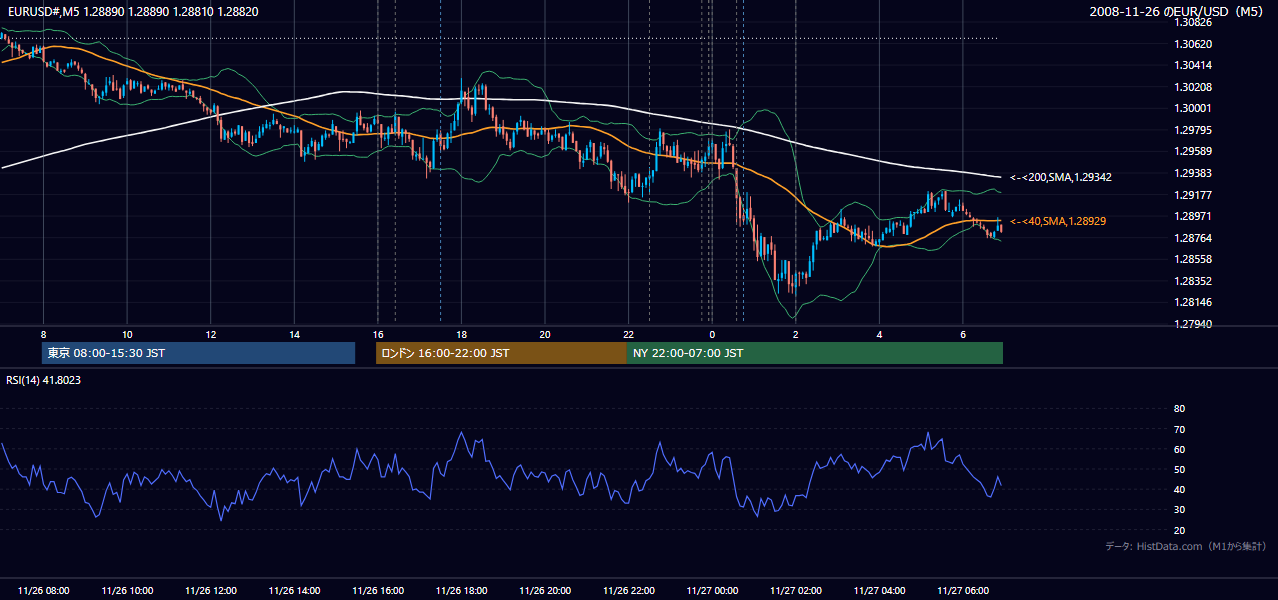Select the 200 SMA label 1.29342
The width and height of the screenshot is (1278, 600).
click(x=1061, y=177)
